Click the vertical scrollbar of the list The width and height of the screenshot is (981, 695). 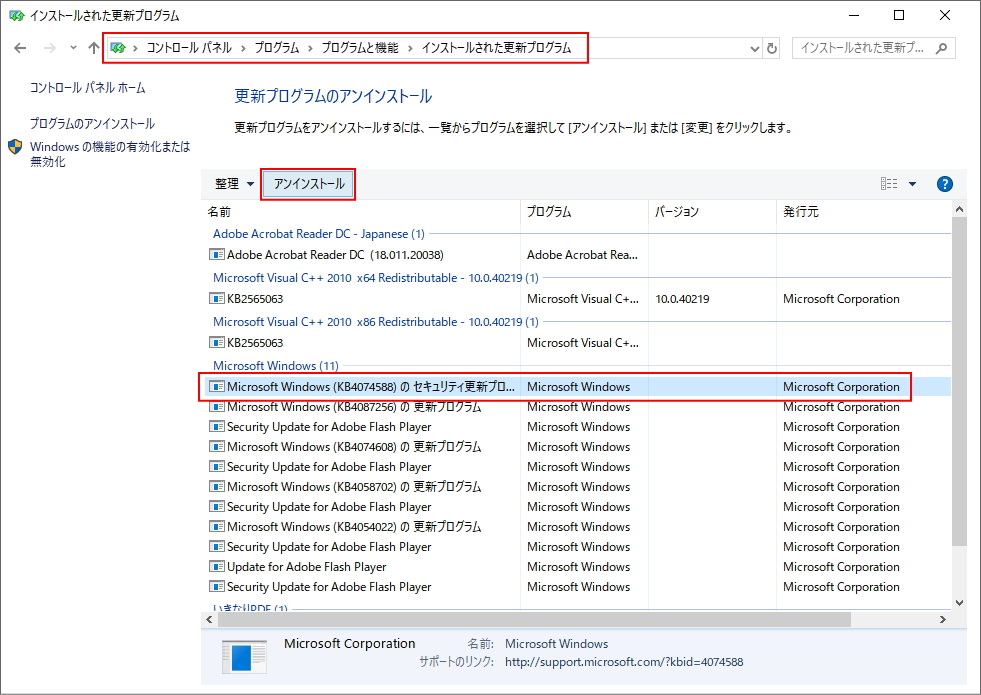point(959,380)
